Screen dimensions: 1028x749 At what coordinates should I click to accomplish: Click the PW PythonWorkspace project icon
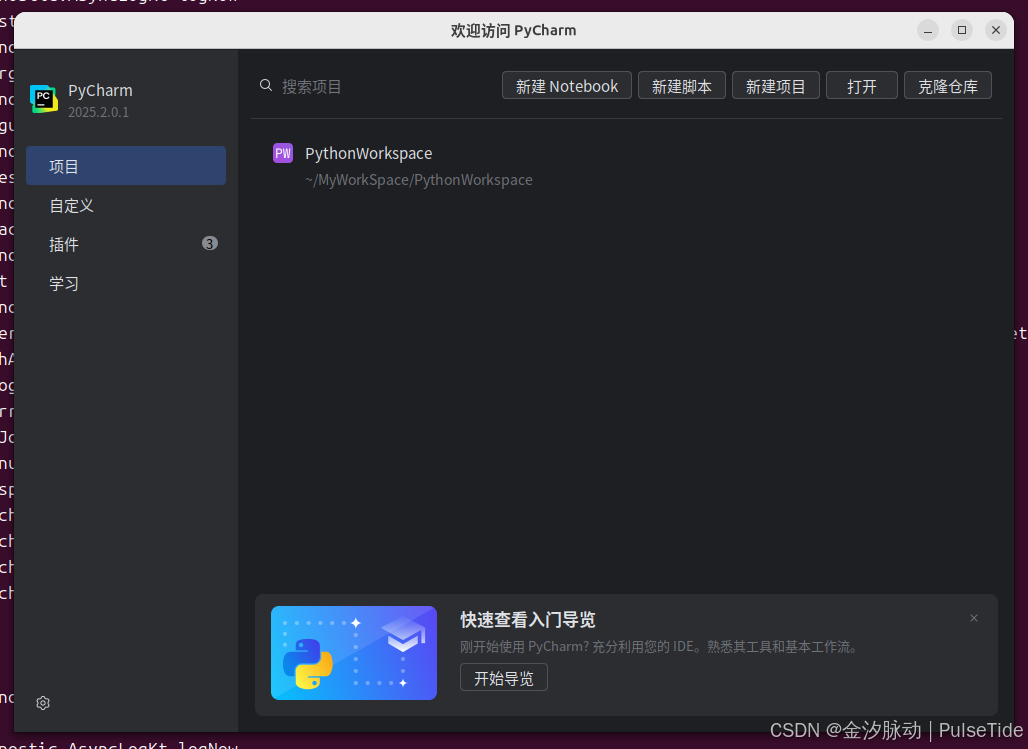pos(283,153)
